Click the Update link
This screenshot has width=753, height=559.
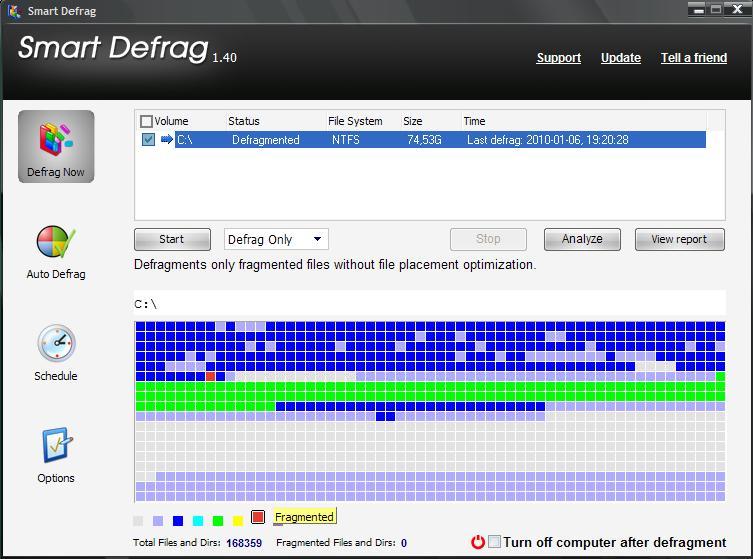620,58
